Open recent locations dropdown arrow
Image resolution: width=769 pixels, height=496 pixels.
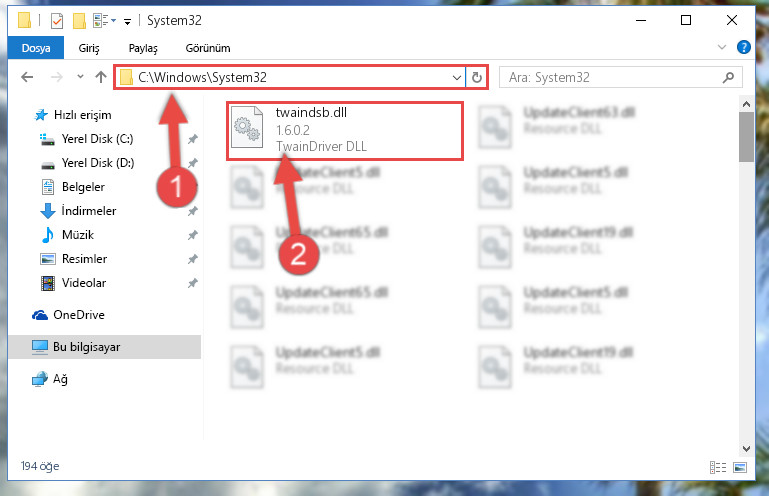[x=80, y=77]
